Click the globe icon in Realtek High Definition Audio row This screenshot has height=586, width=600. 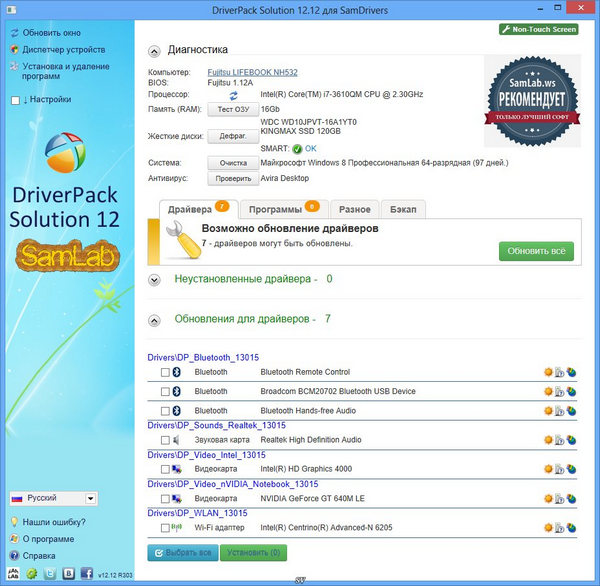(571, 440)
